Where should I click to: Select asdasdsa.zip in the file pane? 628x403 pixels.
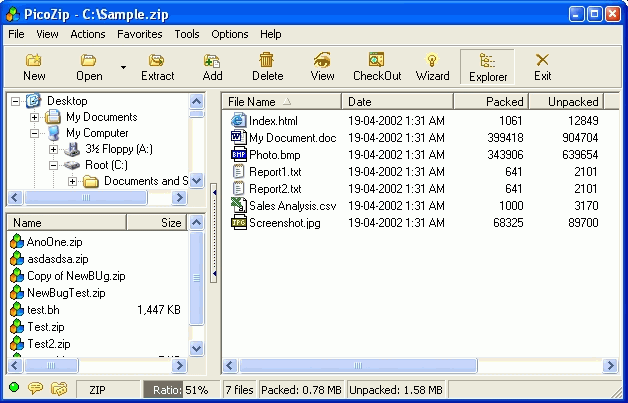58,259
